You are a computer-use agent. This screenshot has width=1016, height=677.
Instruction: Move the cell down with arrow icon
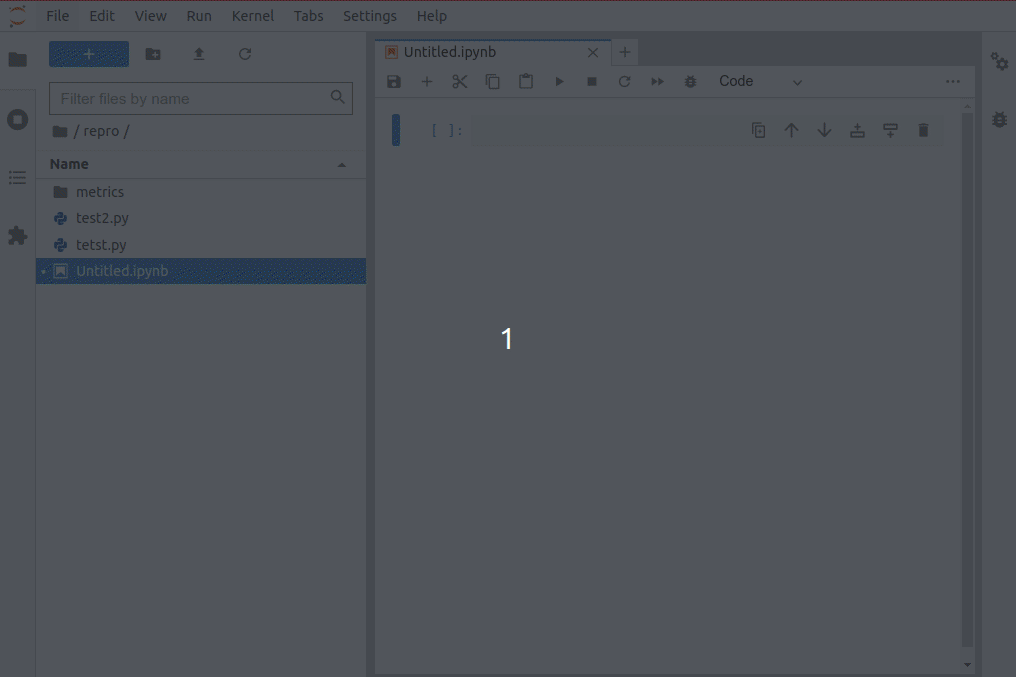coord(824,129)
